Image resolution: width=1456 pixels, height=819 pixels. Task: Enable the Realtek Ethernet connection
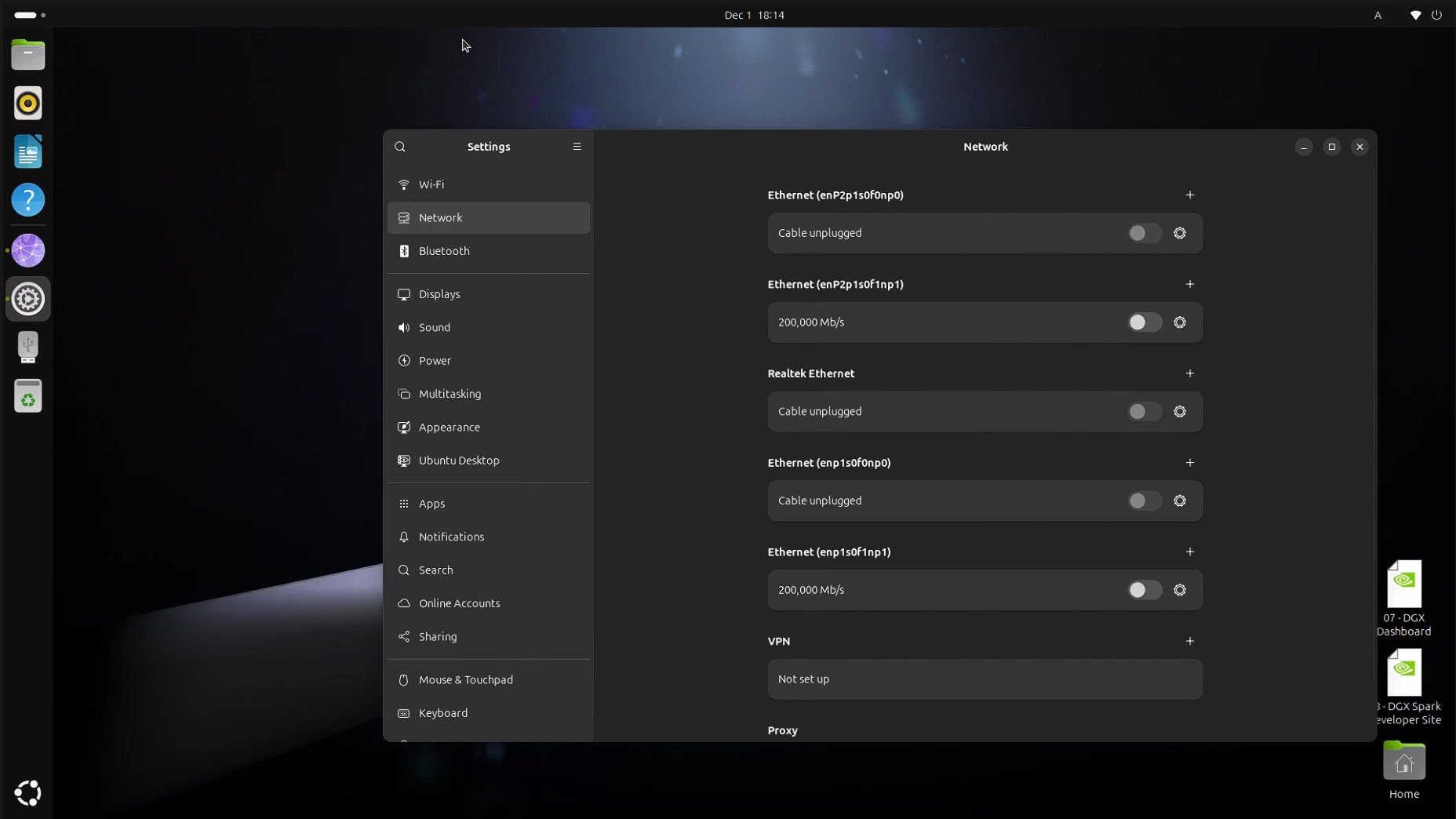click(x=1144, y=412)
